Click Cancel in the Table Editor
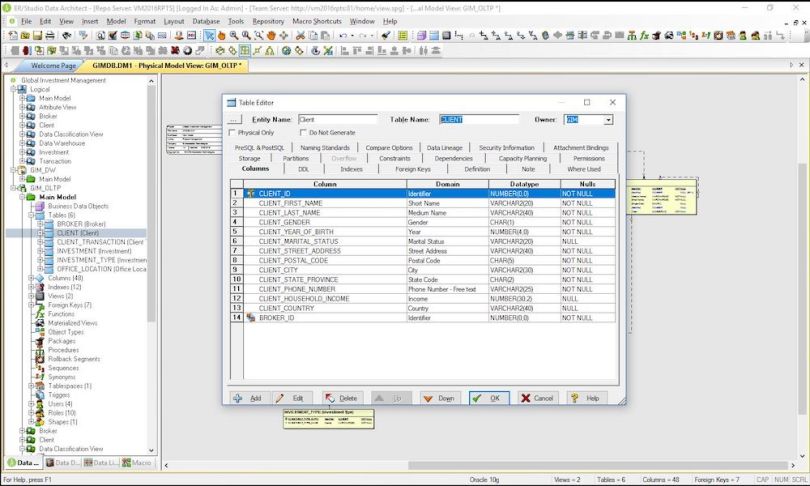The width and height of the screenshot is (810, 486). [x=538, y=398]
